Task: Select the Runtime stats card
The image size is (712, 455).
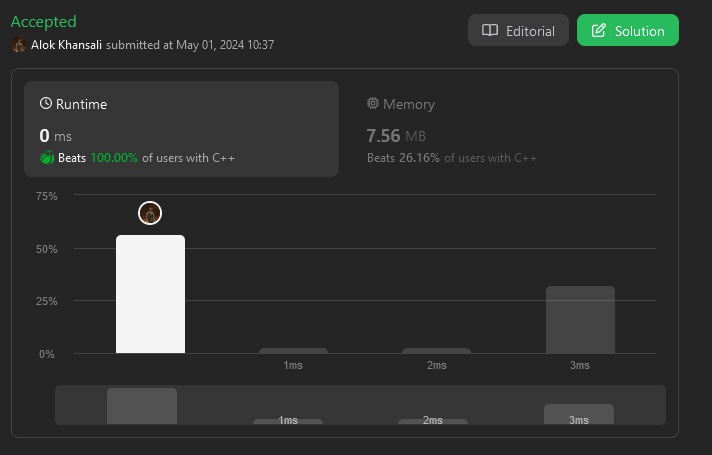Action: click(181, 129)
